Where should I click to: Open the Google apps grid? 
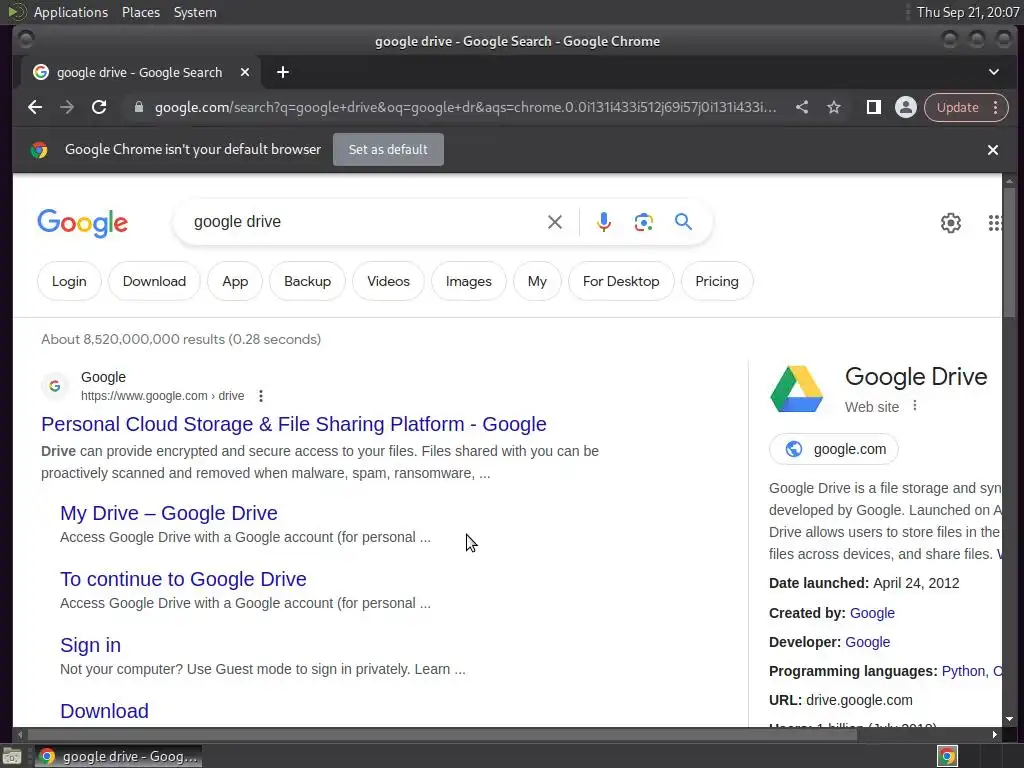point(994,223)
